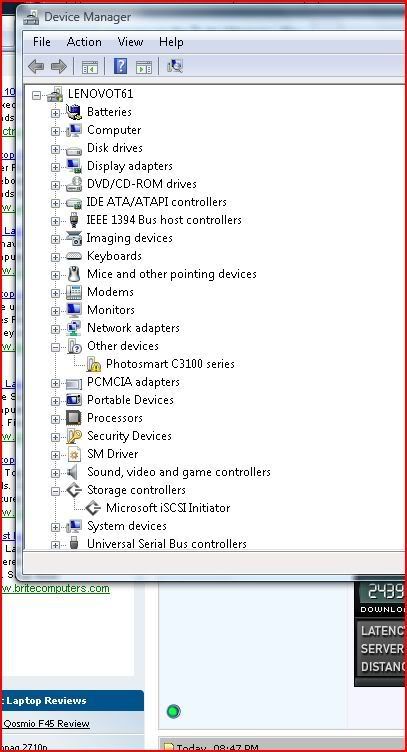Click the IEEE 1394 Bus host controllers icon
Screen dimensions: 407x752
click(74, 220)
